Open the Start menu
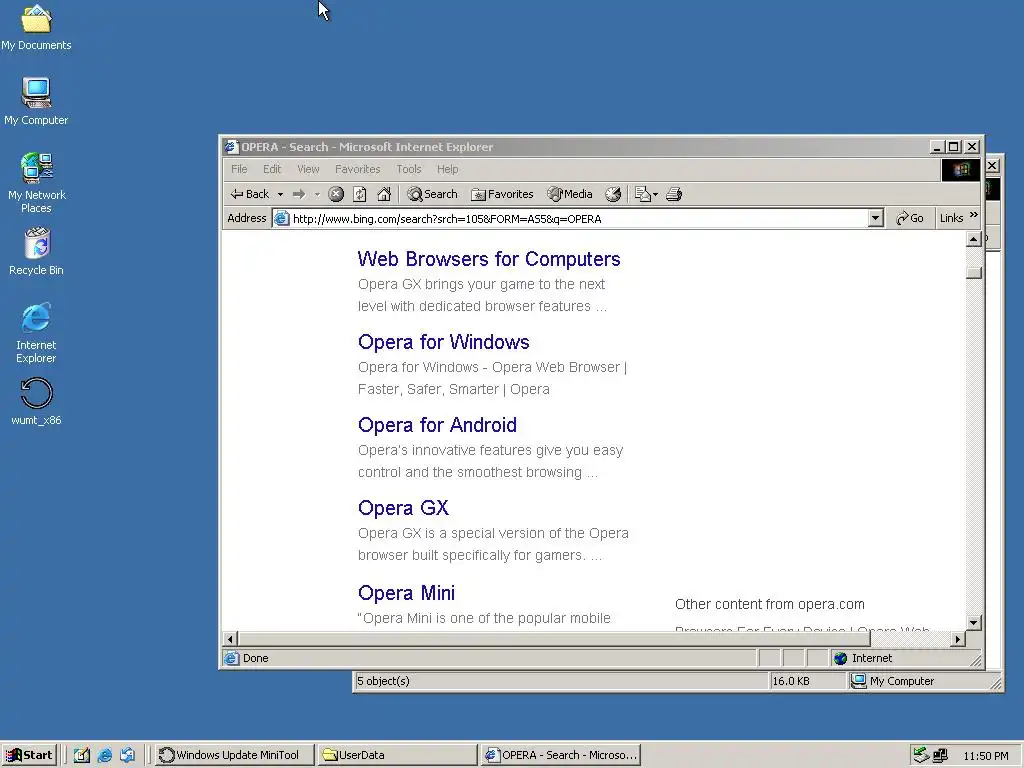 29,755
